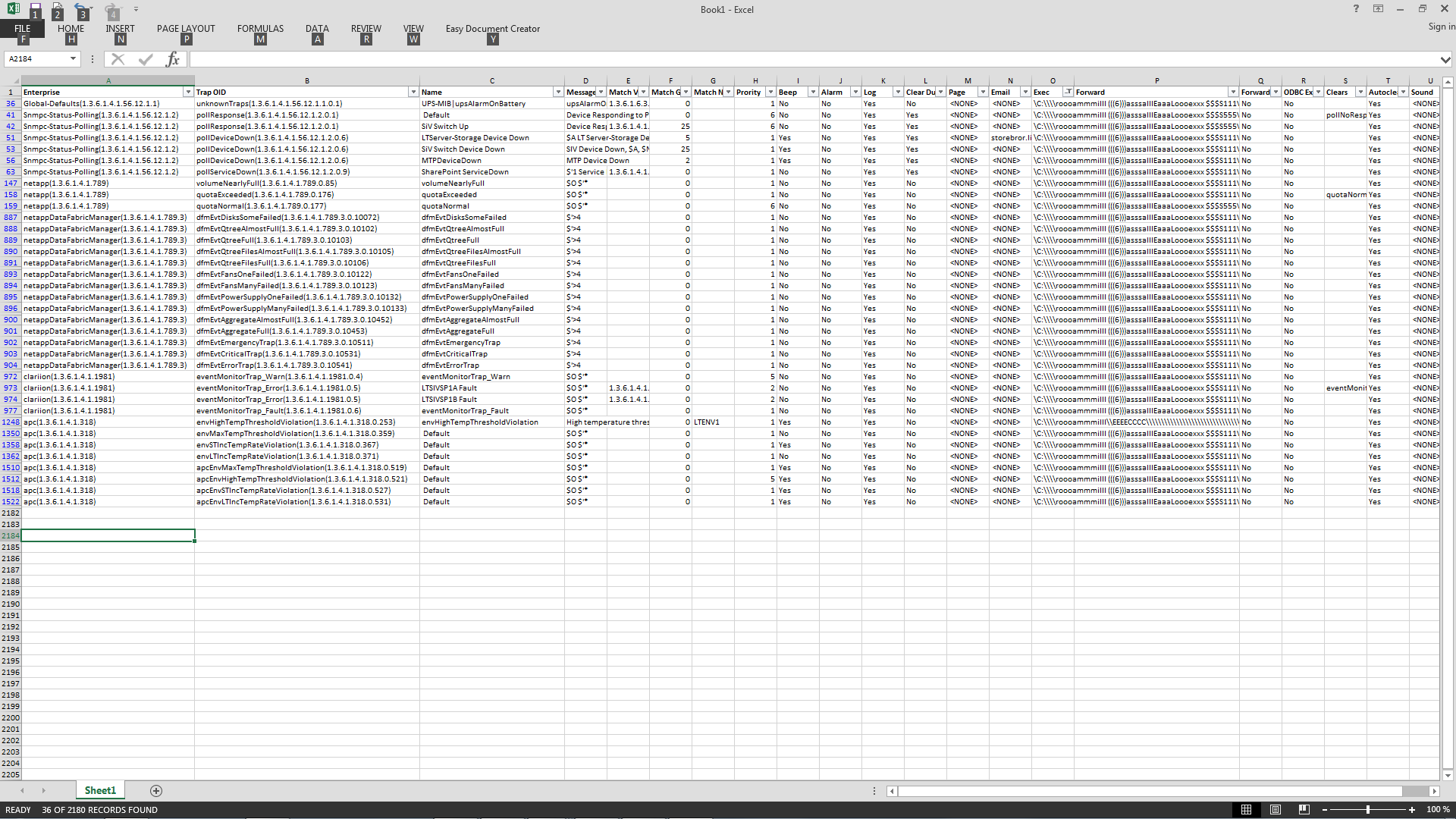This screenshot has width=1456, height=819.
Task: Click the Sheet1 tab
Action: point(100,790)
